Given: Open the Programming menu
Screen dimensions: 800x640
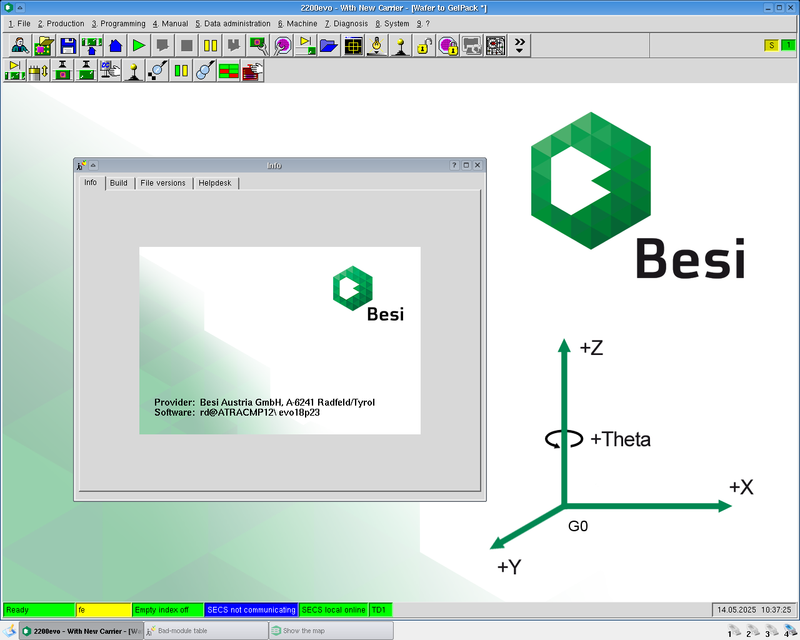Looking at the screenshot, I should [x=118, y=23].
